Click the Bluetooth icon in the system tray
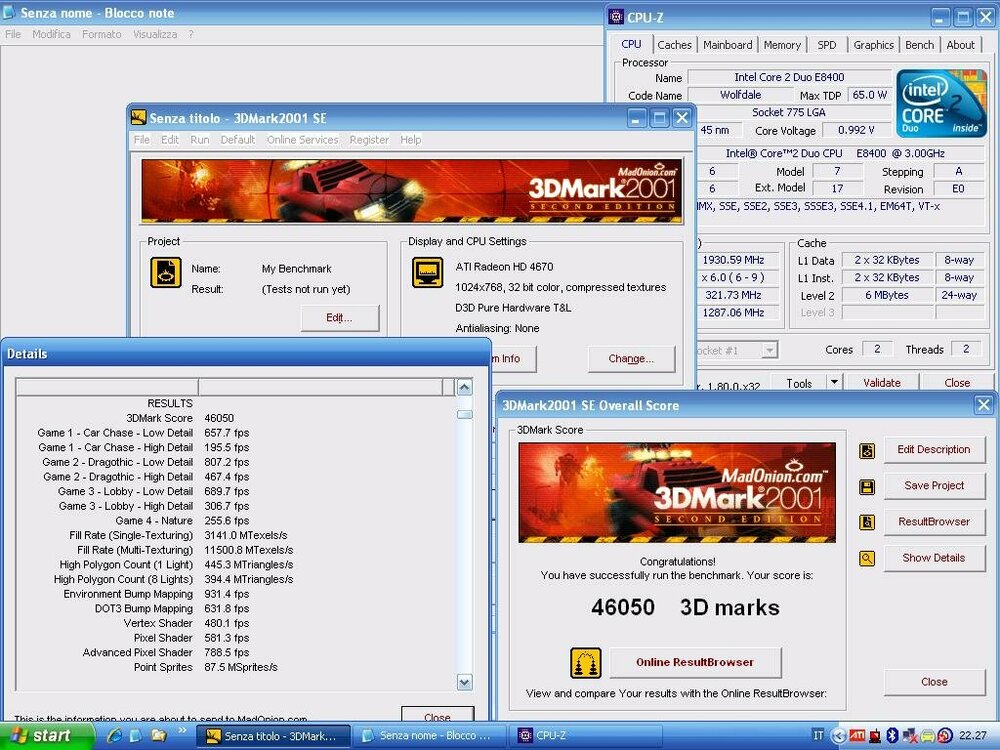Image resolution: width=1000 pixels, height=750 pixels. 892,736
